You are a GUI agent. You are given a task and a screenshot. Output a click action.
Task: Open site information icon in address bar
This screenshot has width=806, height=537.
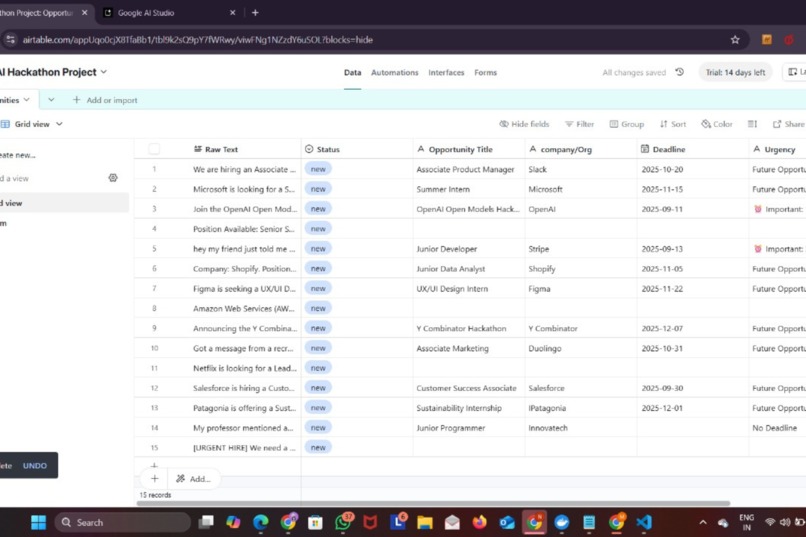[10, 40]
